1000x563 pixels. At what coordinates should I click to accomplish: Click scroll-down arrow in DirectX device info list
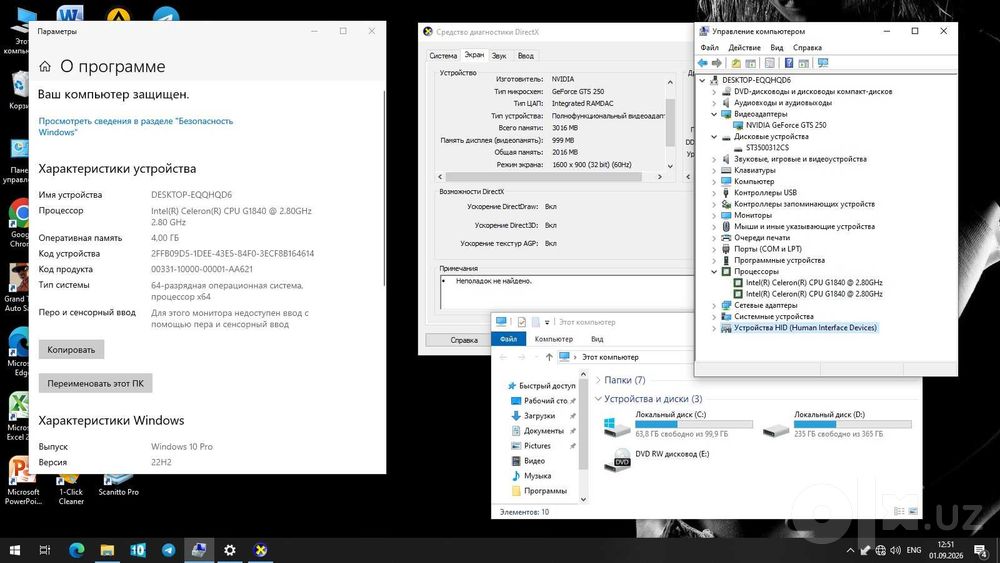(670, 166)
